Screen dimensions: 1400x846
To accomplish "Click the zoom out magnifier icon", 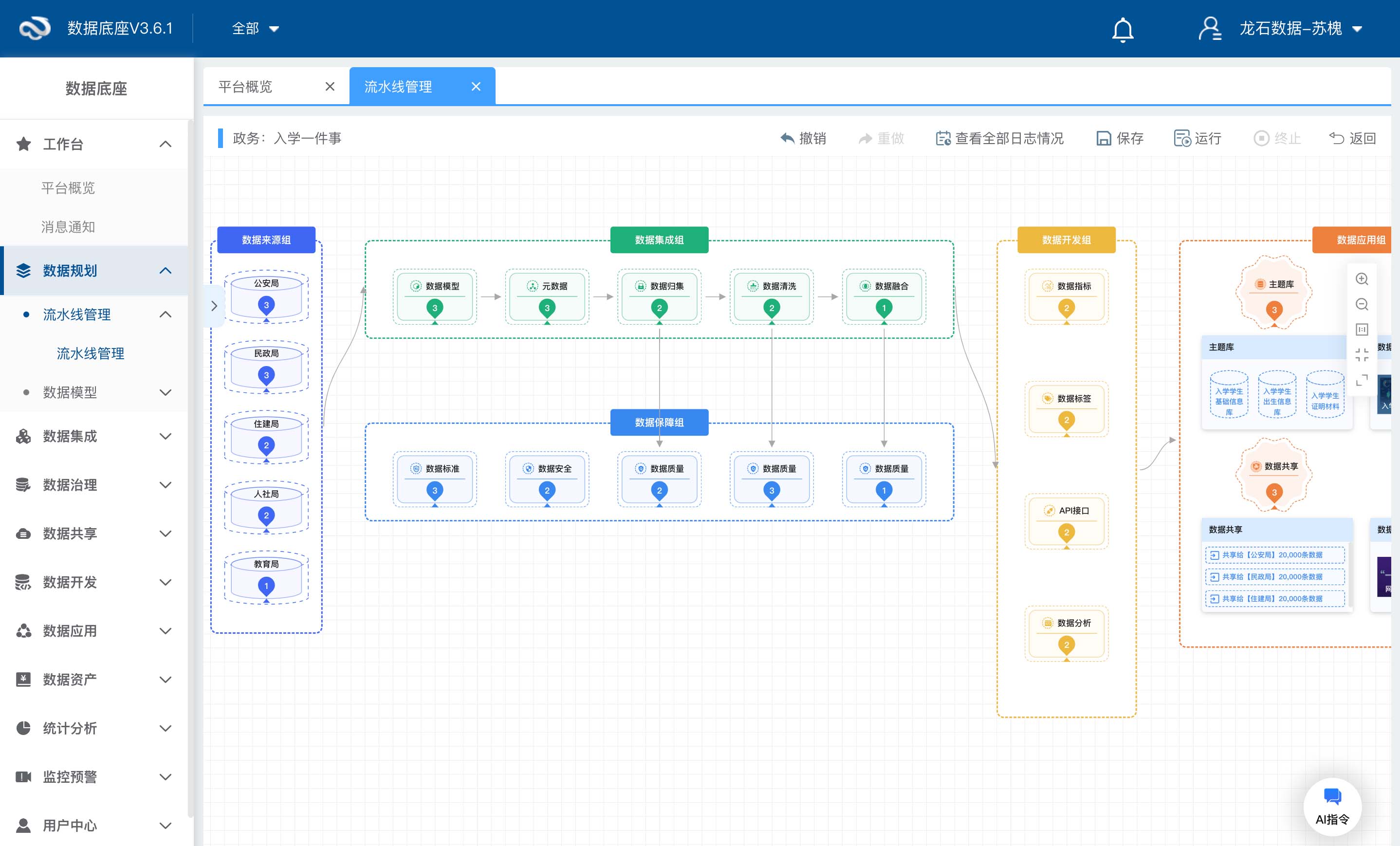I will pyautogui.click(x=1362, y=305).
